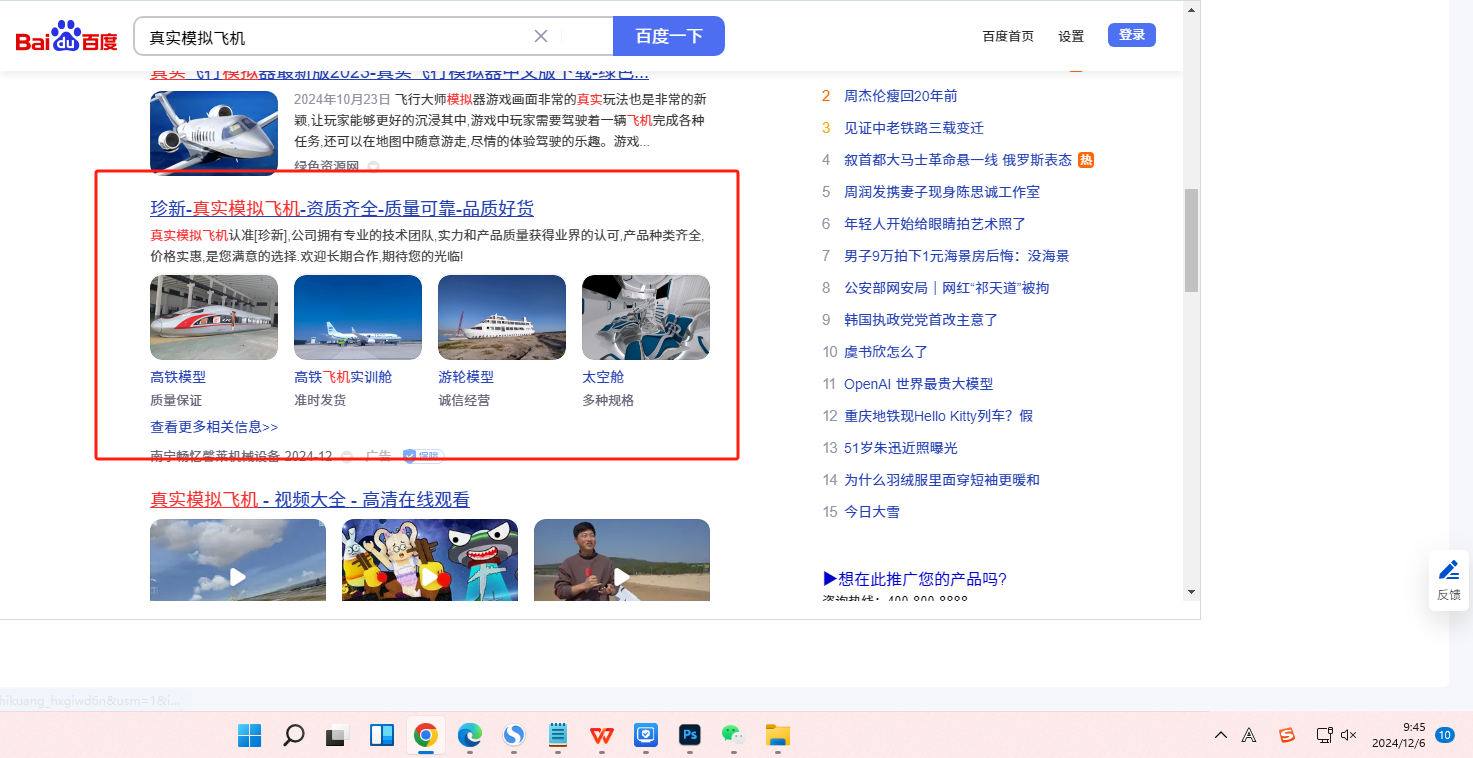Open the 高铁飞机实训舱 text link
Viewport: 1473px width, 758px height.
pos(343,377)
